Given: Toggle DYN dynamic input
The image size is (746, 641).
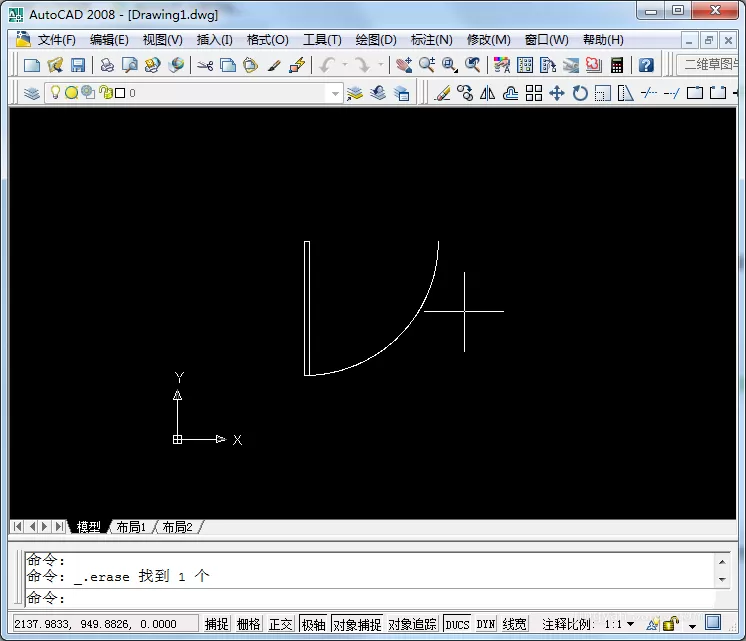Looking at the screenshot, I should 486,624.
